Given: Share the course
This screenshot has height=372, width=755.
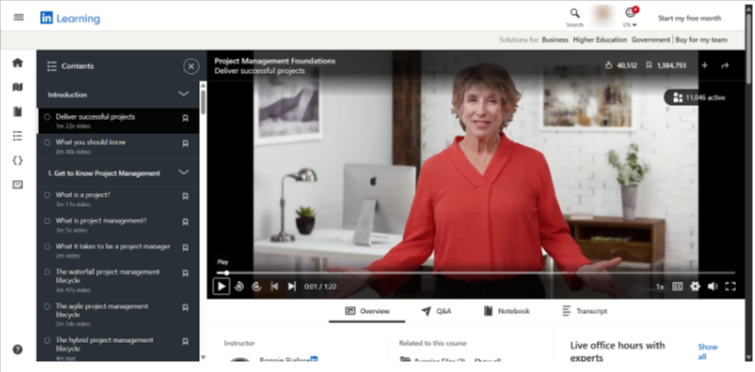Looking at the screenshot, I should 725,65.
